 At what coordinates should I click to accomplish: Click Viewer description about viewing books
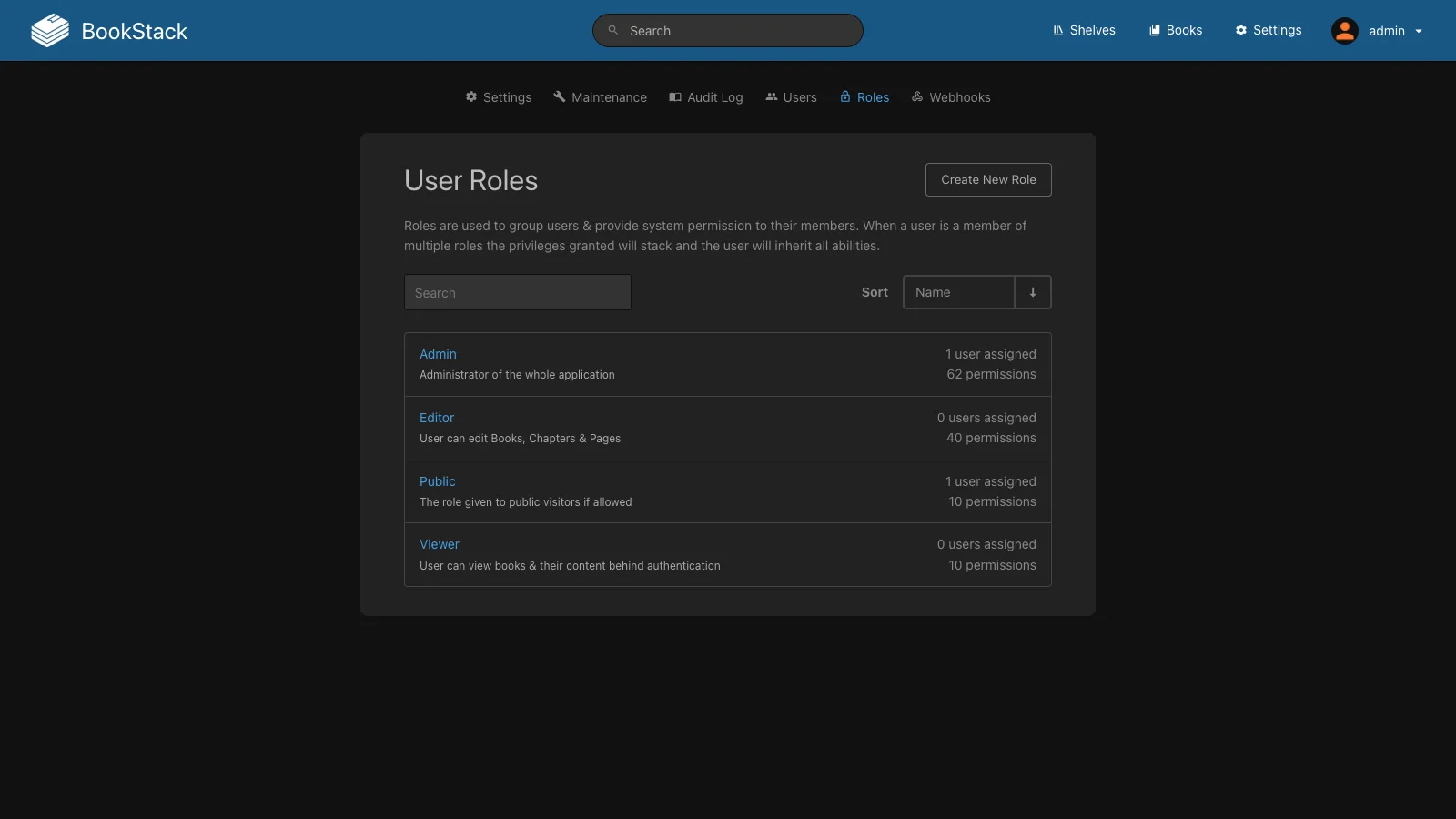(570, 566)
